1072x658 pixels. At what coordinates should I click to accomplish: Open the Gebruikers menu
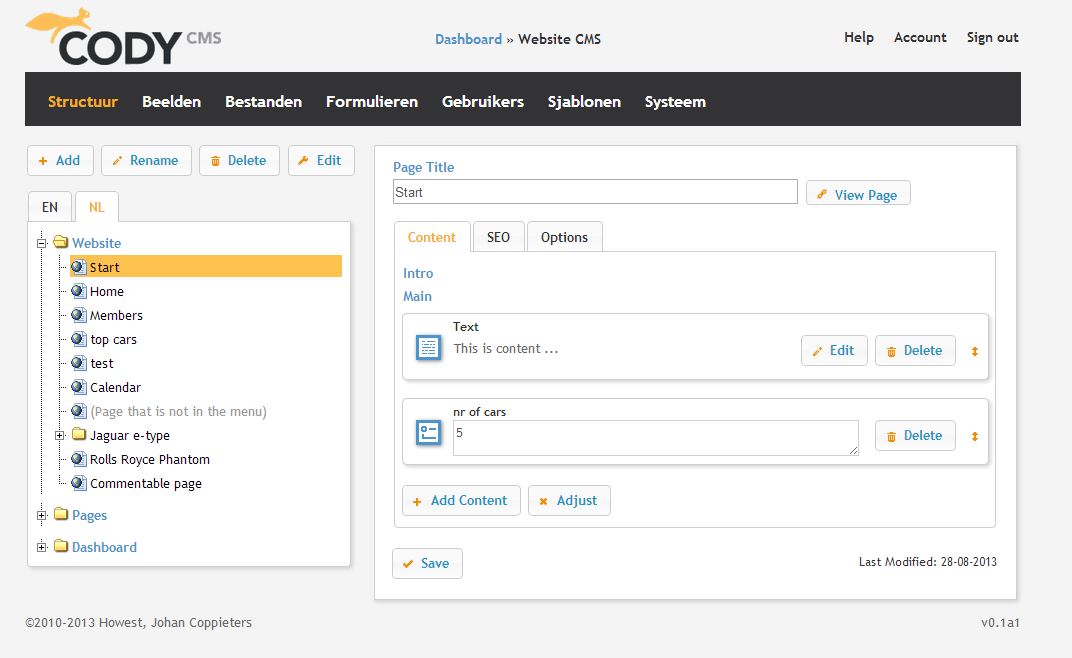483,101
